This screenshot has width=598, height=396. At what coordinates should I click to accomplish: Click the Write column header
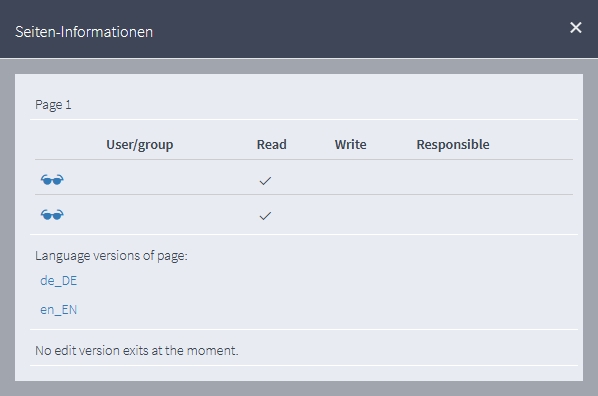[350, 144]
